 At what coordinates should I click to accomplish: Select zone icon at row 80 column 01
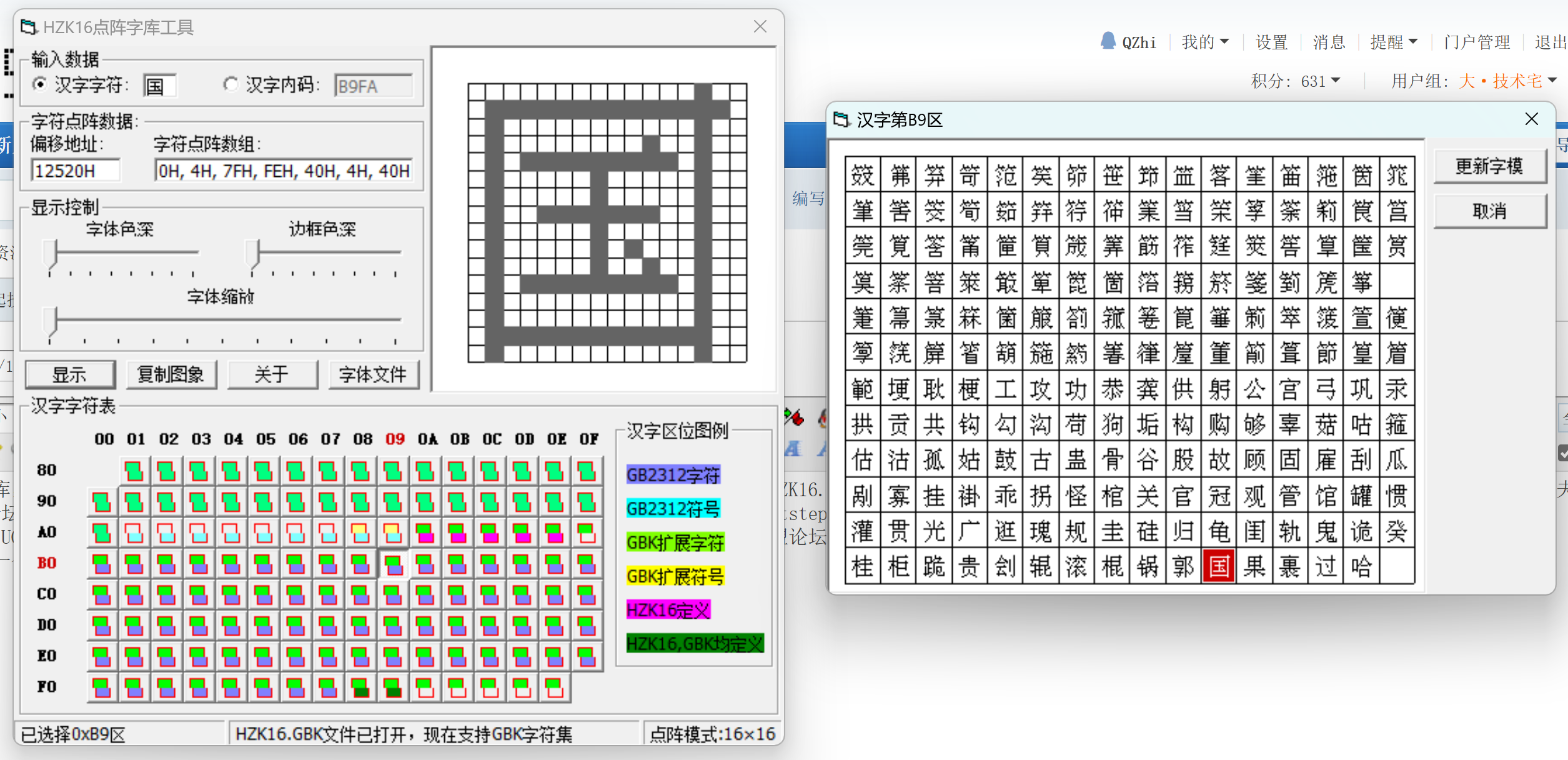point(134,471)
